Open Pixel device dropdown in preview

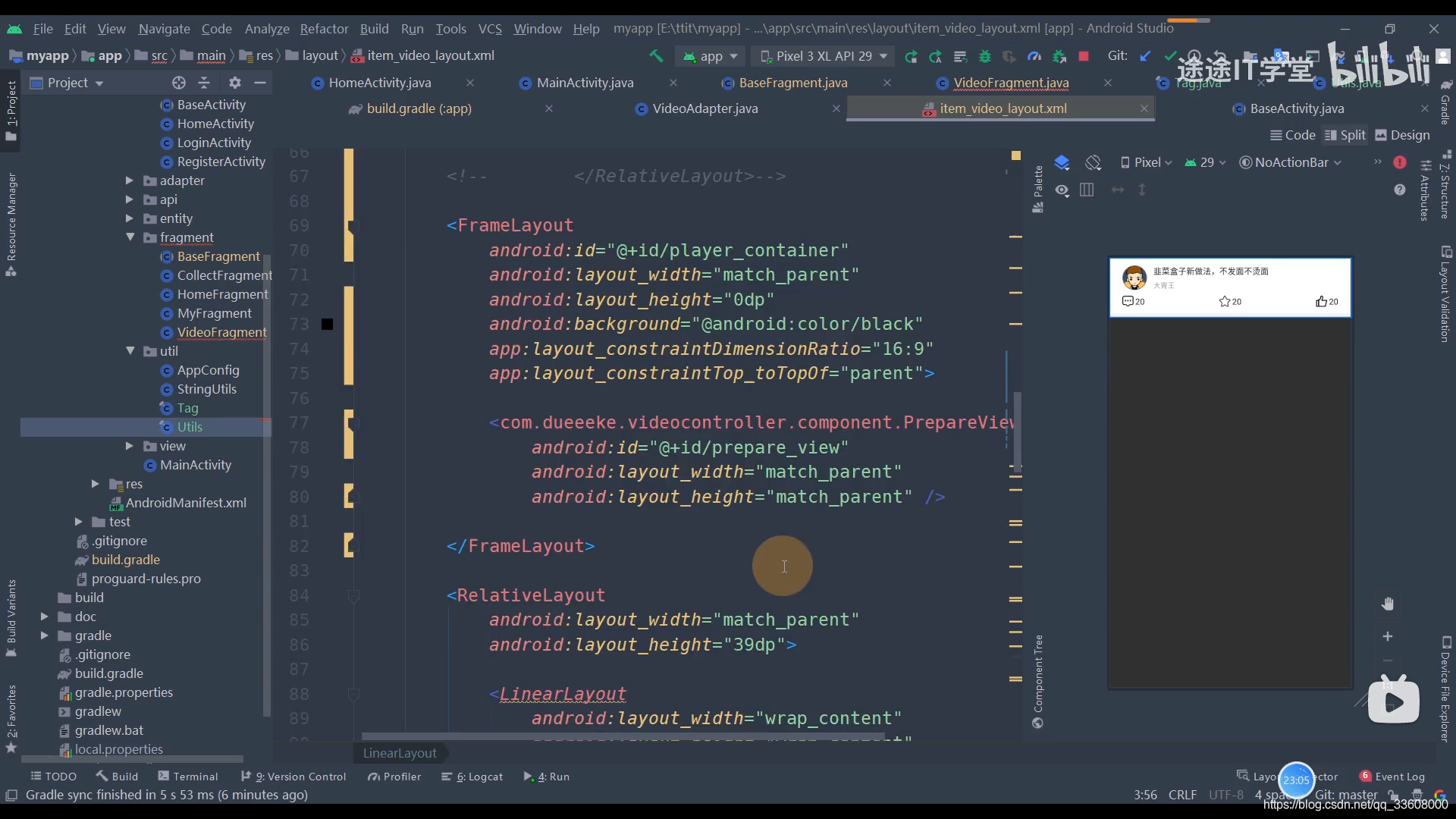click(1146, 162)
